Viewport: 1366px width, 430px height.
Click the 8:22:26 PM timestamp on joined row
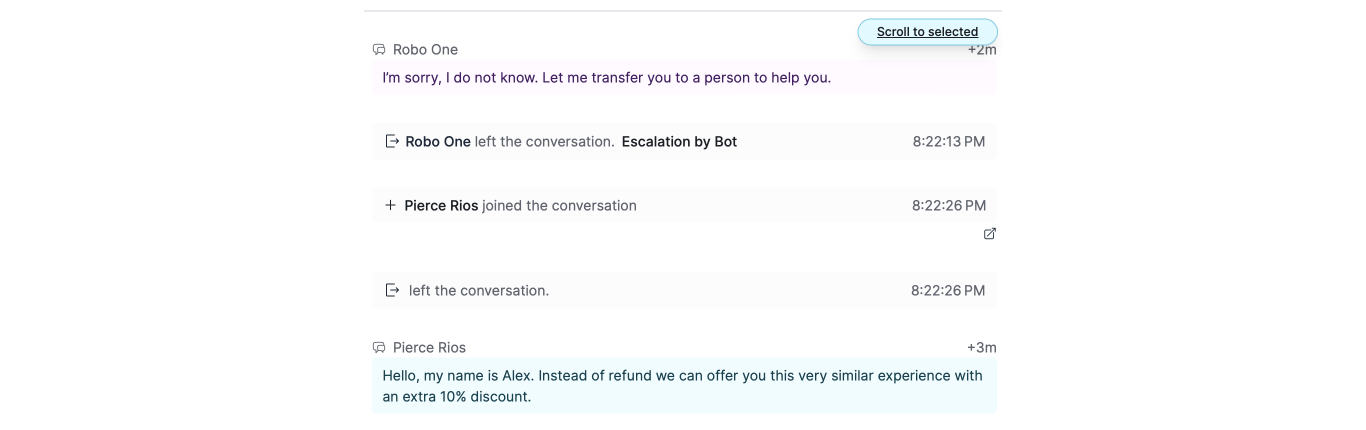pyautogui.click(x=949, y=206)
